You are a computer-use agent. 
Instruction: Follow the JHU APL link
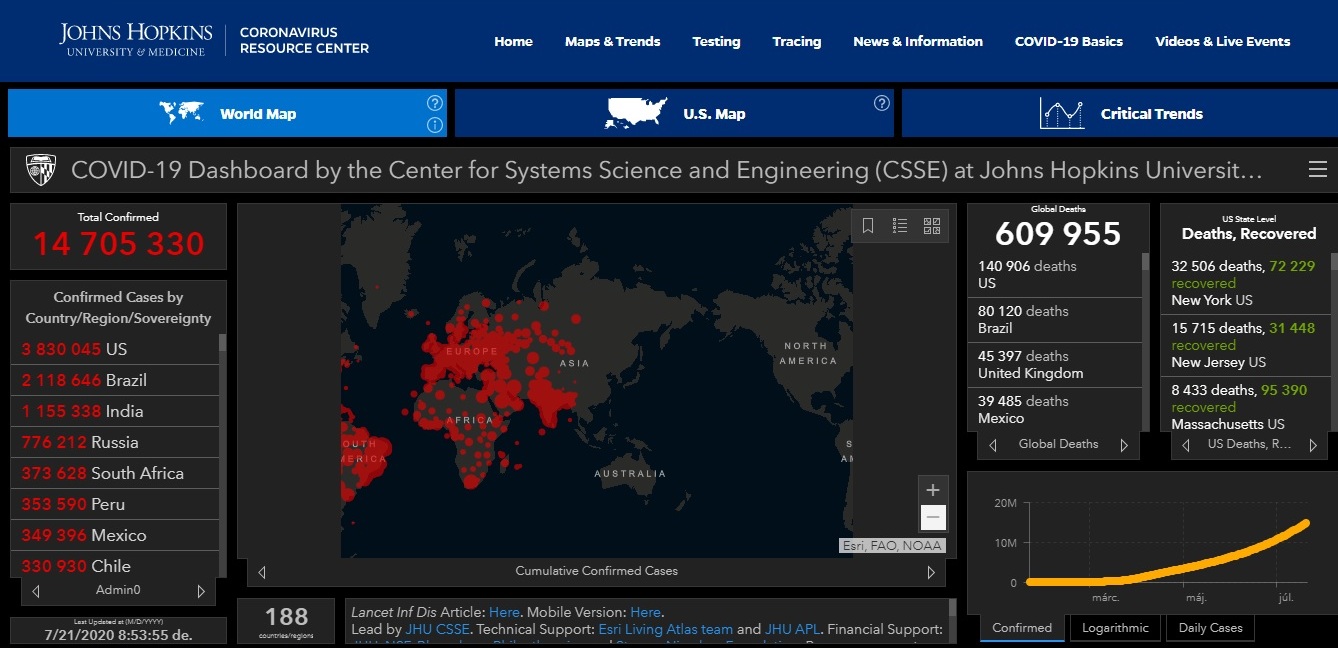792,629
